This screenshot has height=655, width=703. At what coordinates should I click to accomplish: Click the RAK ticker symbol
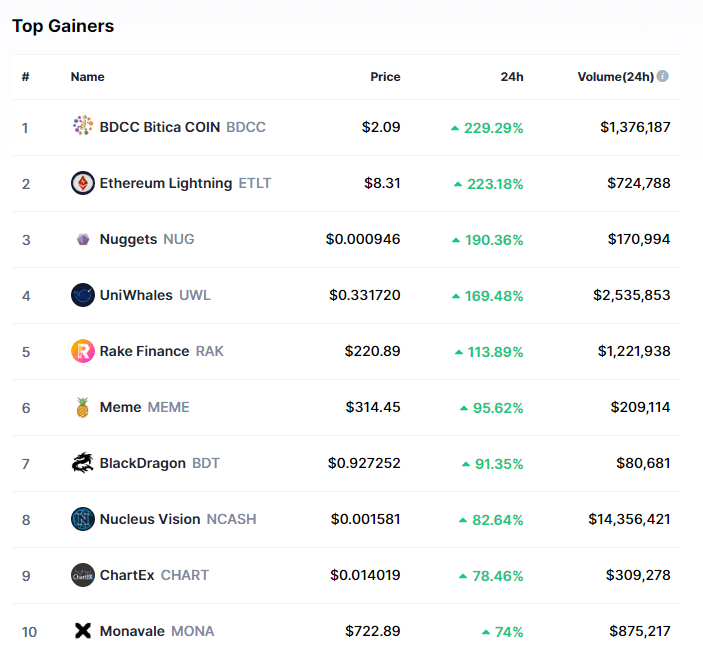[209, 351]
